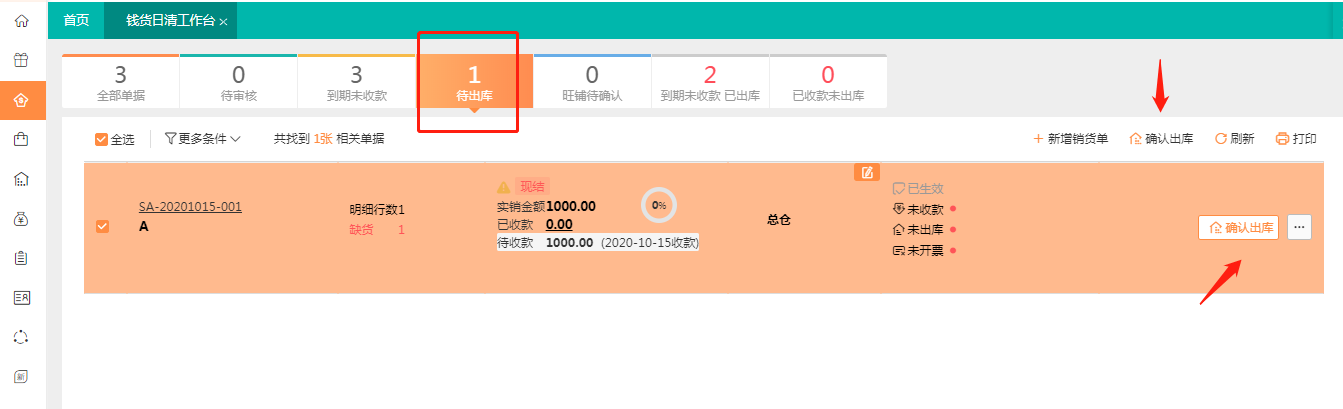Open the money bag sidebar icon

click(22, 218)
